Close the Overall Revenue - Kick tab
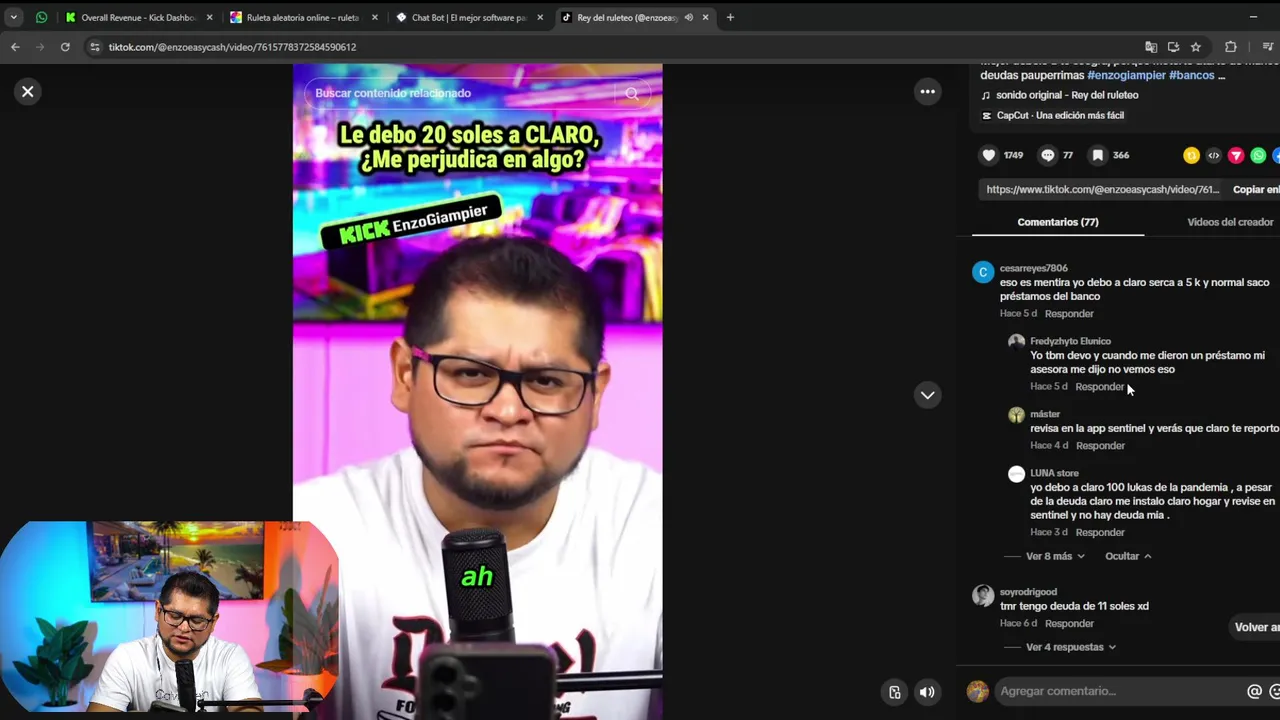The height and width of the screenshot is (720, 1280). click(209, 17)
